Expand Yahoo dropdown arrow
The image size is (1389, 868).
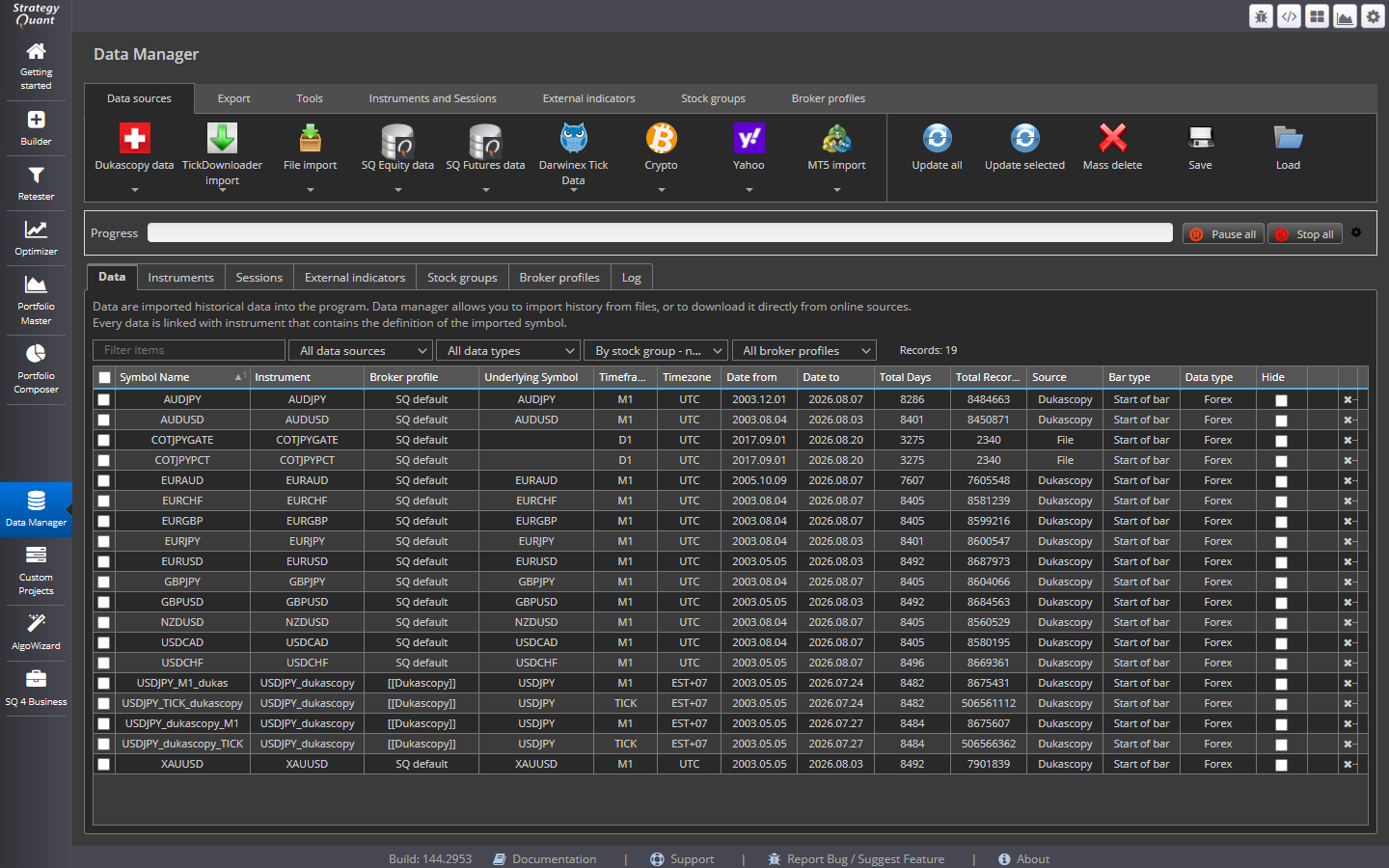pos(749,190)
